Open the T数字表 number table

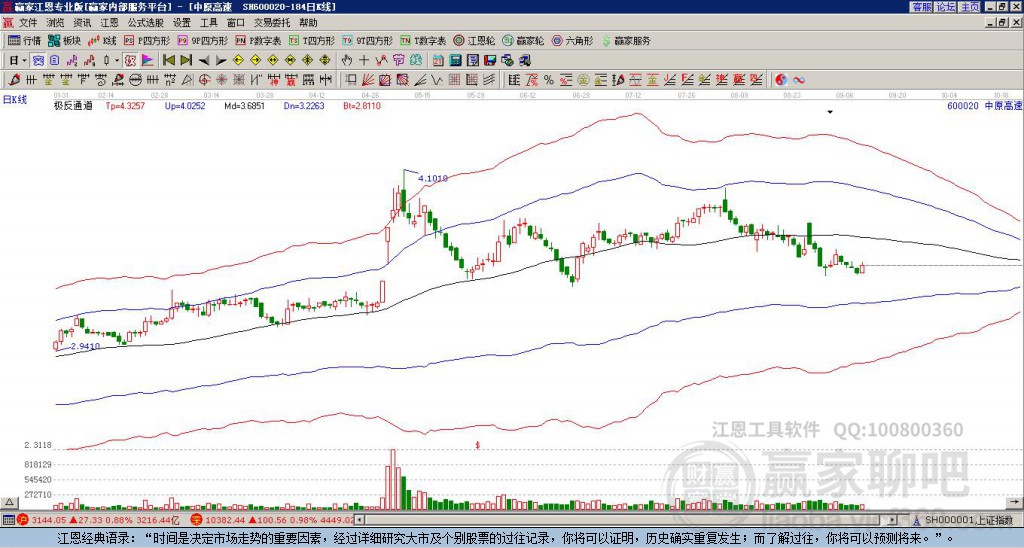pyautogui.click(x=423, y=40)
